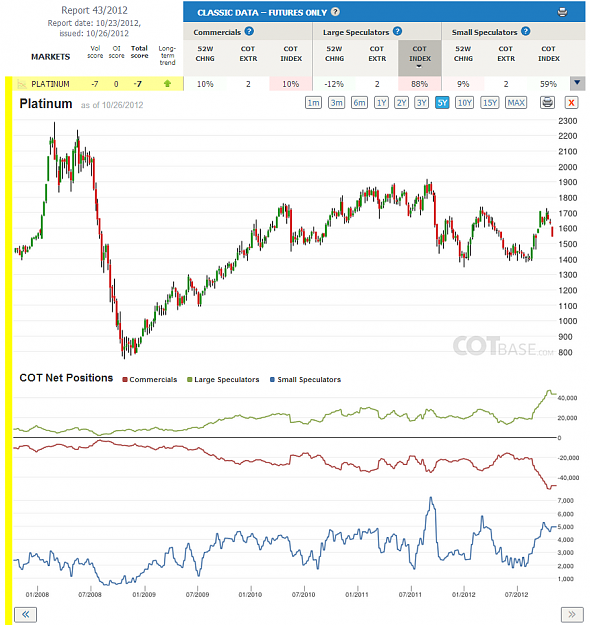Select the 1Y time range
Image resolution: width=590 pixels, height=625 pixels.
(x=382, y=103)
